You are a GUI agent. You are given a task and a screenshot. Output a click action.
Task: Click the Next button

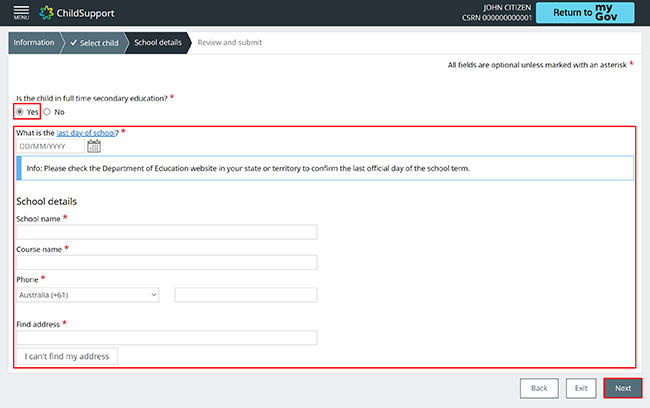pos(623,388)
